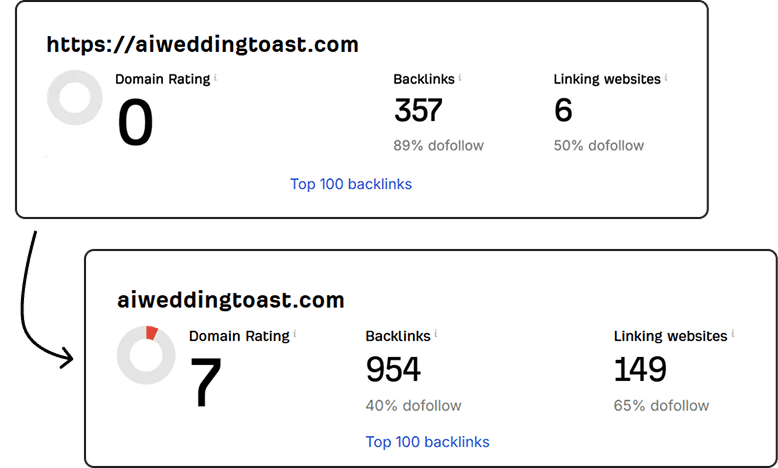
Task: Click info icon next to Linking websites 6
Action: click(x=666, y=77)
